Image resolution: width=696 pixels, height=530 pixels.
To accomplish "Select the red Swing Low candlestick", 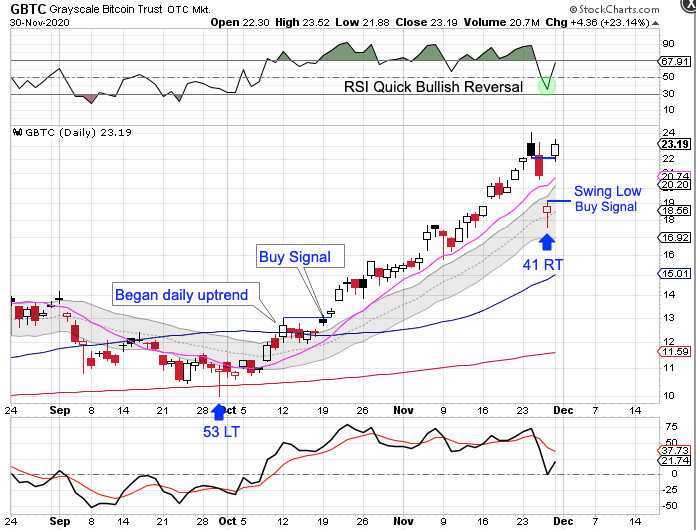I will pyautogui.click(x=547, y=209).
